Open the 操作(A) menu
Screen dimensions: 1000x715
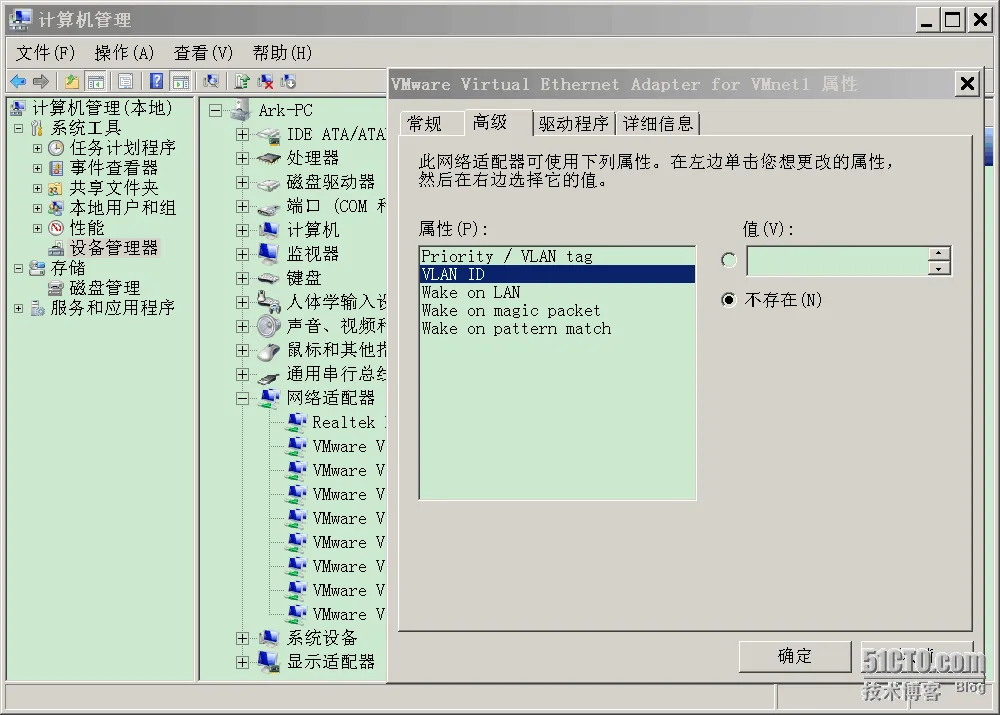(124, 53)
